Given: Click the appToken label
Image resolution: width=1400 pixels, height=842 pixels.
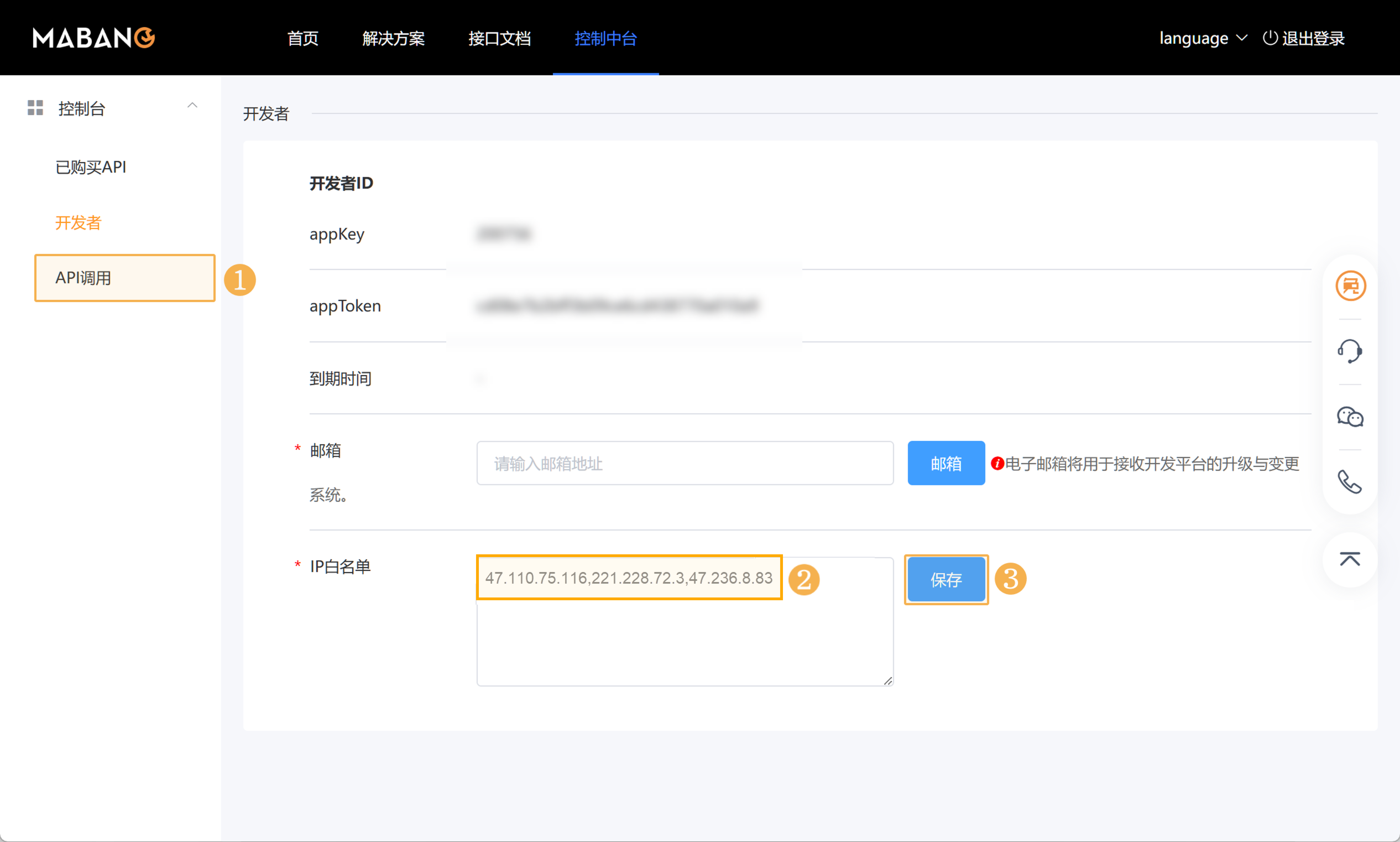Looking at the screenshot, I should click(x=345, y=306).
